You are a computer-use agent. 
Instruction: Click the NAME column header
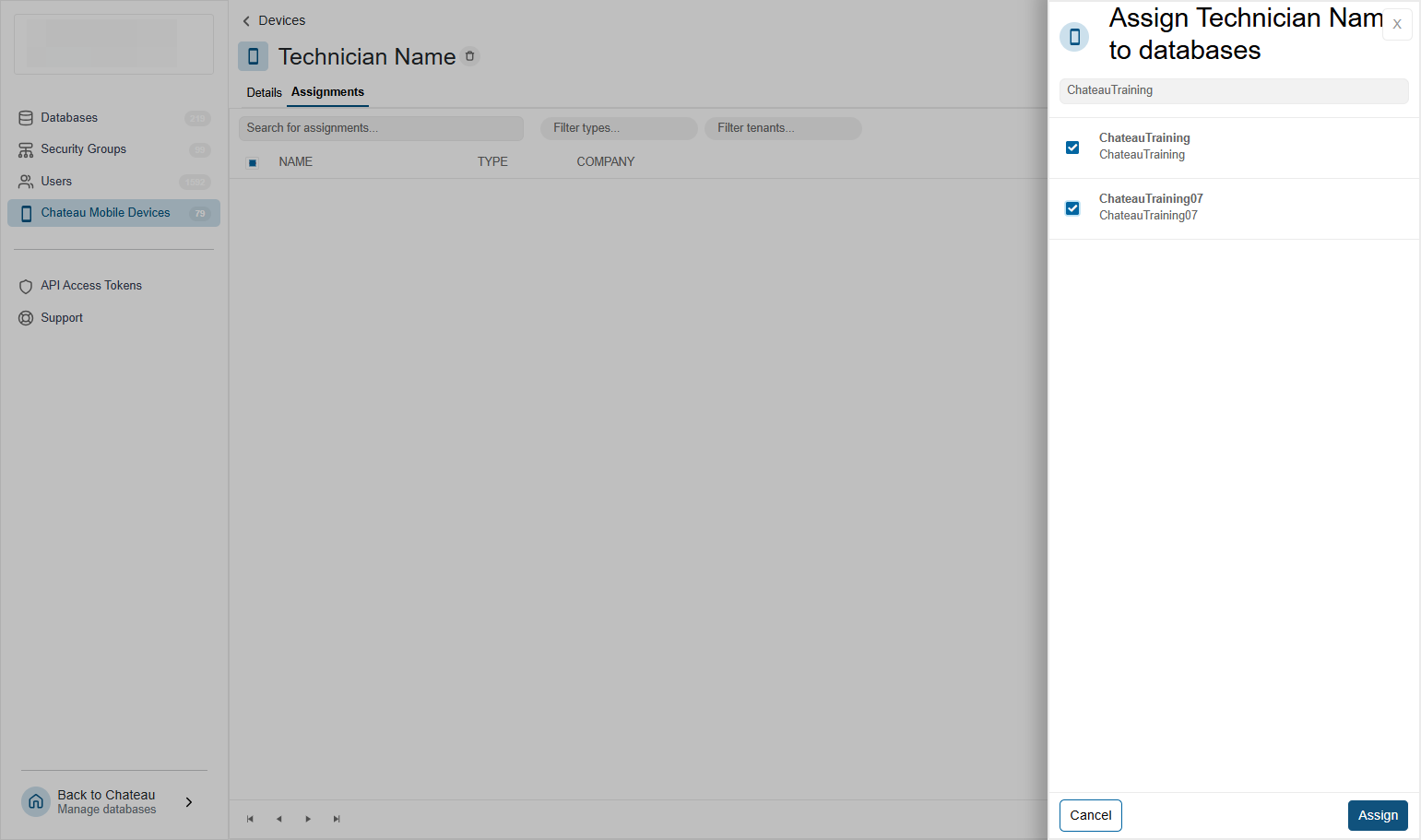point(295,161)
